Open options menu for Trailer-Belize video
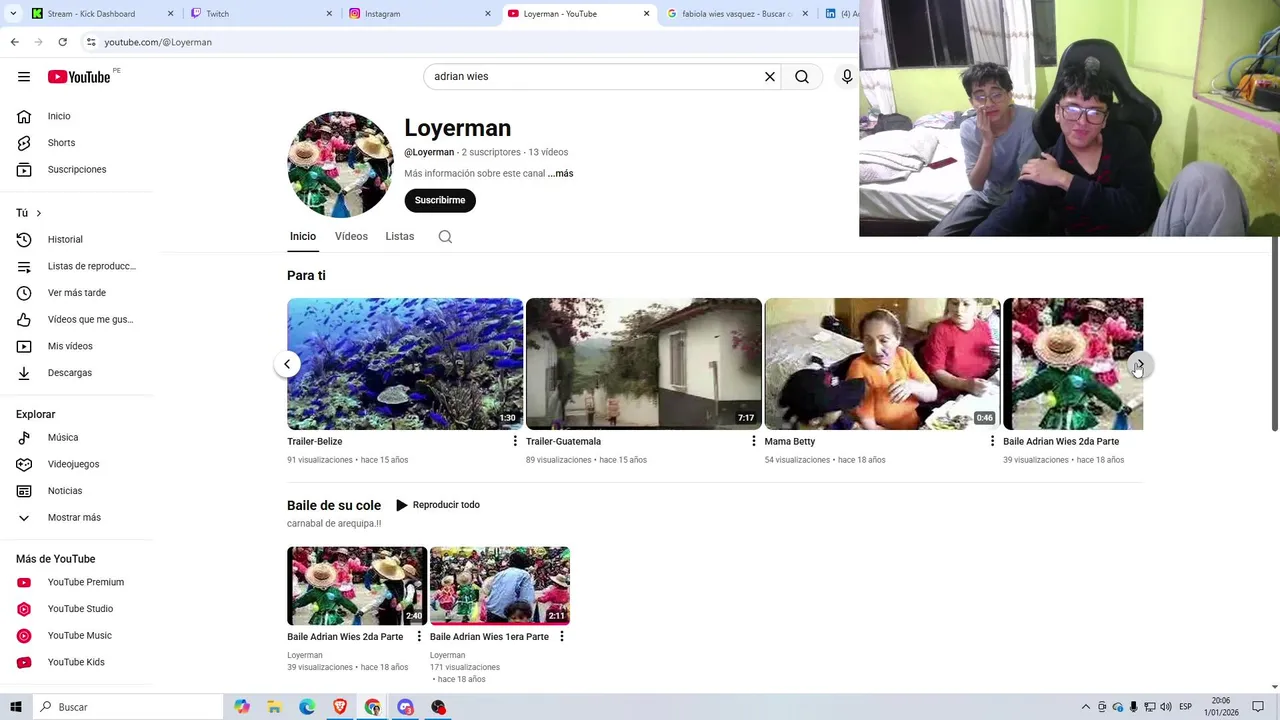This screenshot has height=720, width=1280. coord(515,441)
